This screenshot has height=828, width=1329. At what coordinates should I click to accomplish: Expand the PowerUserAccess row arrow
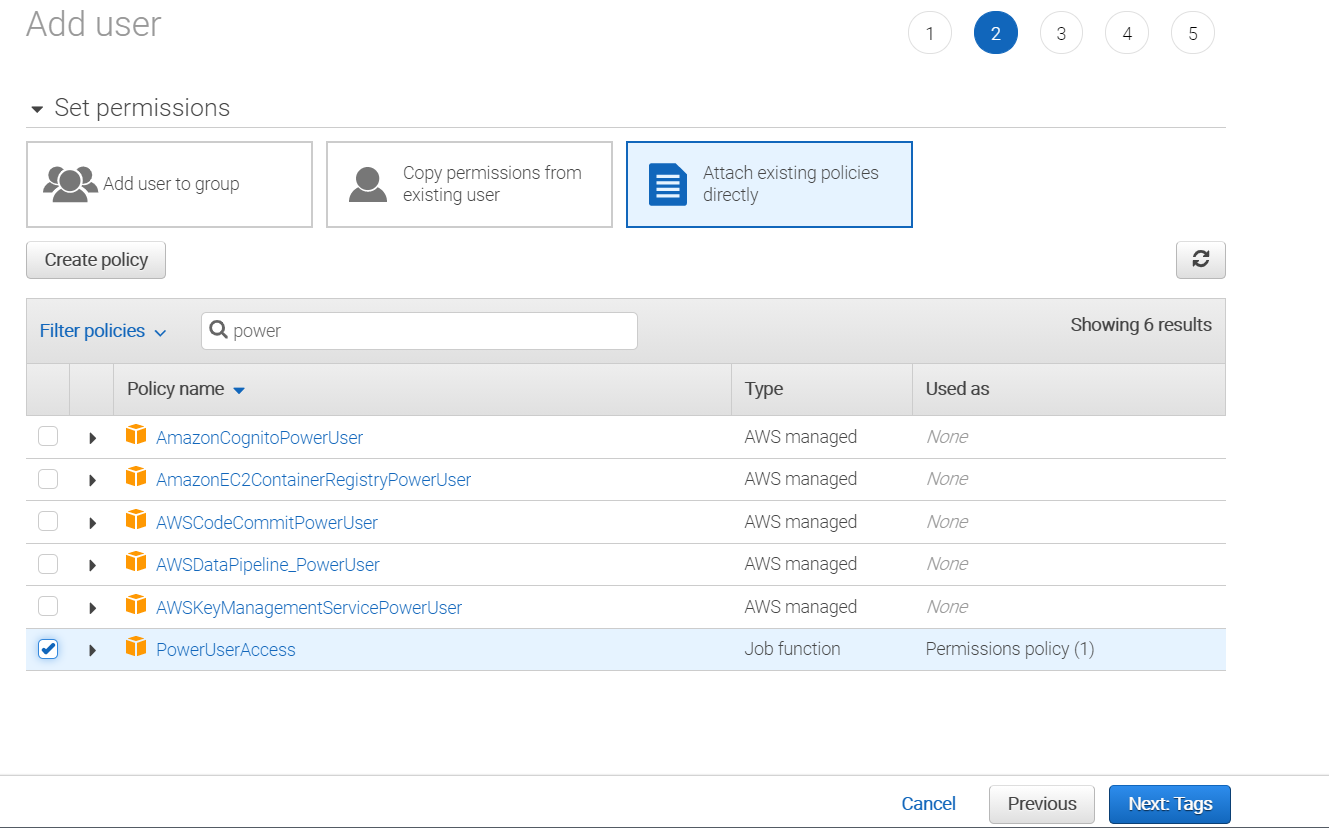coord(92,651)
